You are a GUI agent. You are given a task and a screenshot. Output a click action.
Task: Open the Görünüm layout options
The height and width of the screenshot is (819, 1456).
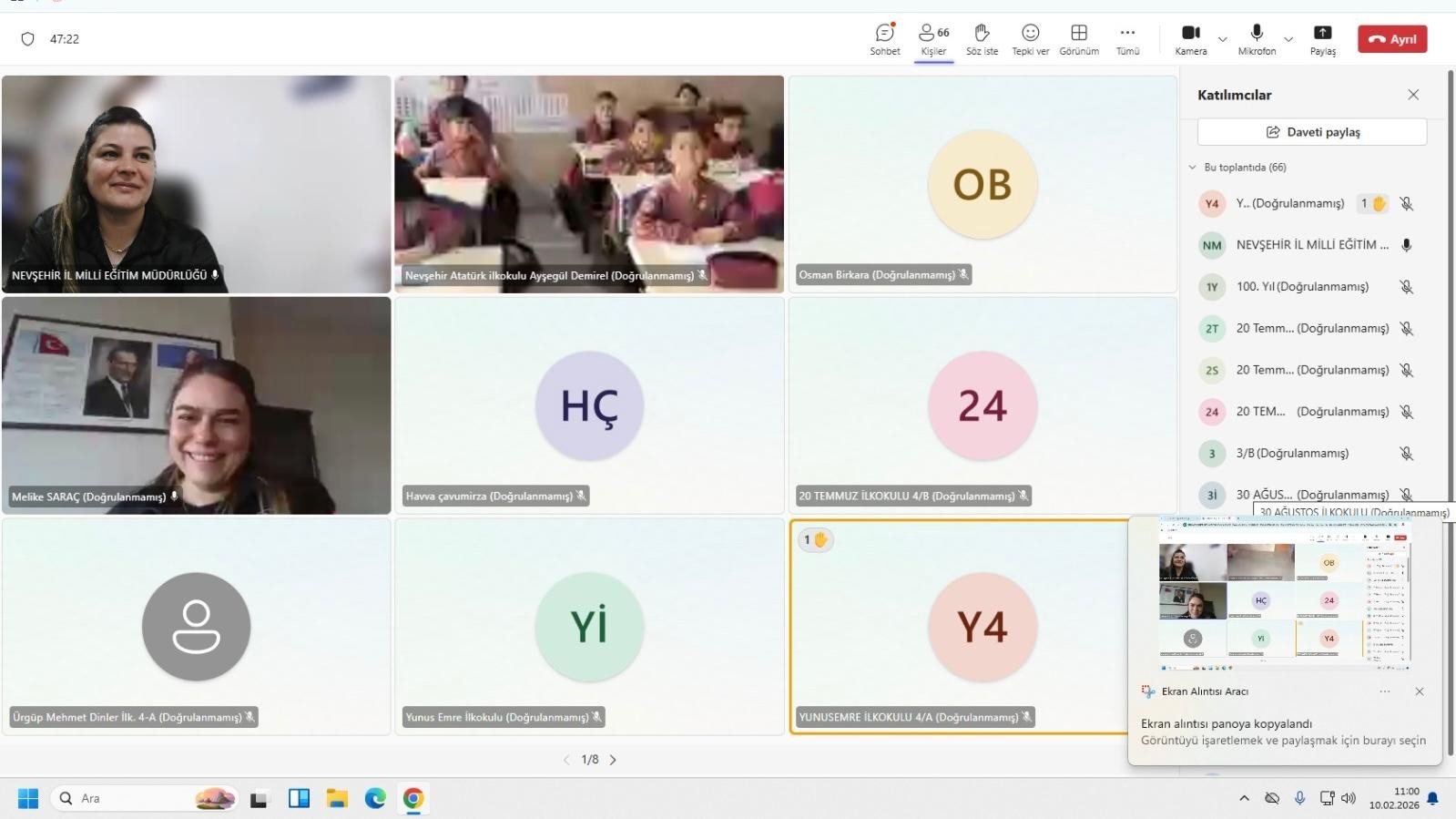click(x=1079, y=38)
